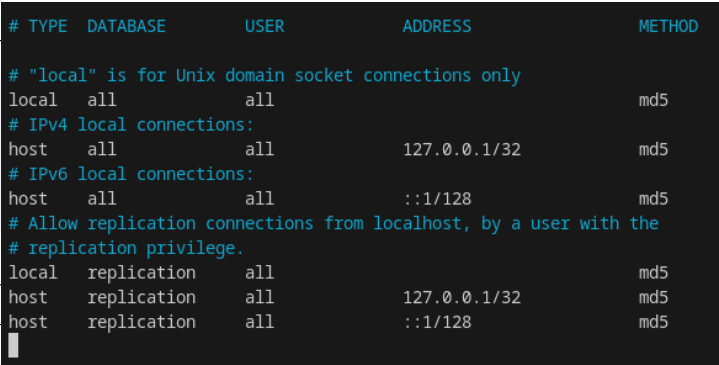
Task: Click the word replication in local replication line
Action: coord(141,273)
